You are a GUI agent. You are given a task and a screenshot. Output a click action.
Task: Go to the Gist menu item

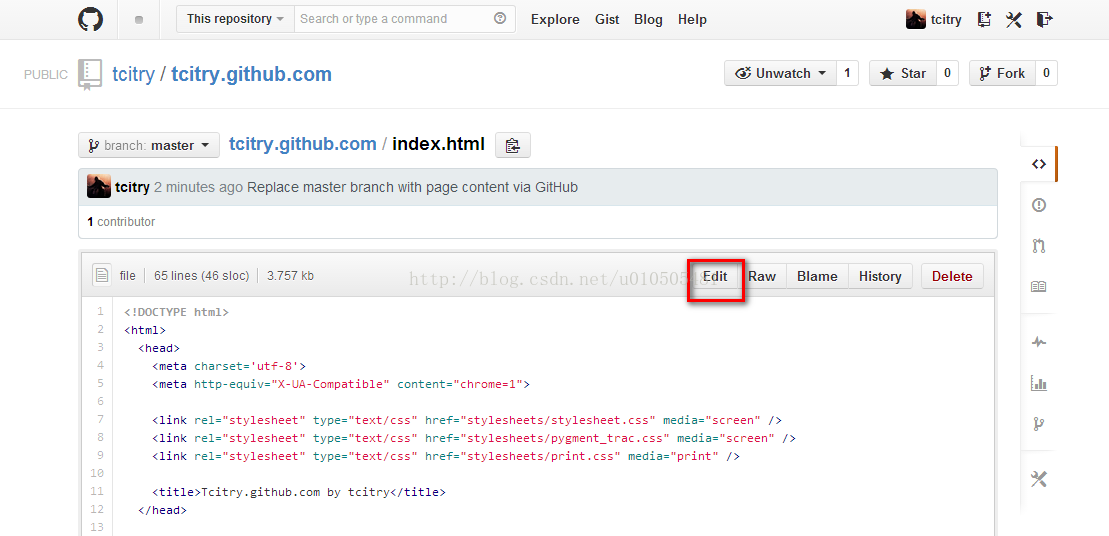(607, 19)
